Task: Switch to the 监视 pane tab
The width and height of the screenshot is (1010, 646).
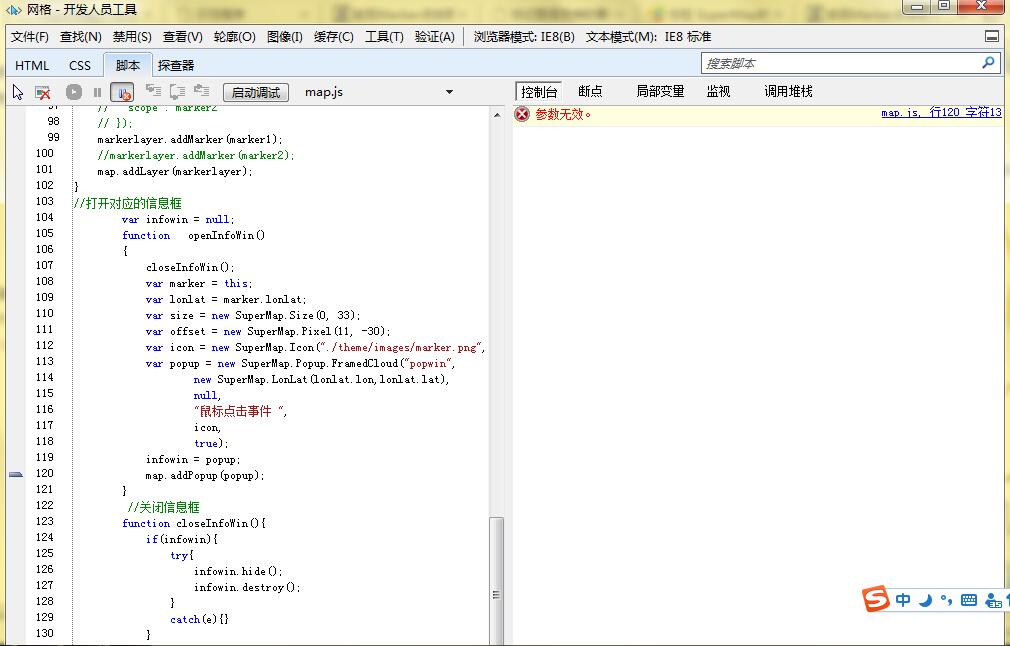Action: click(x=718, y=91)
